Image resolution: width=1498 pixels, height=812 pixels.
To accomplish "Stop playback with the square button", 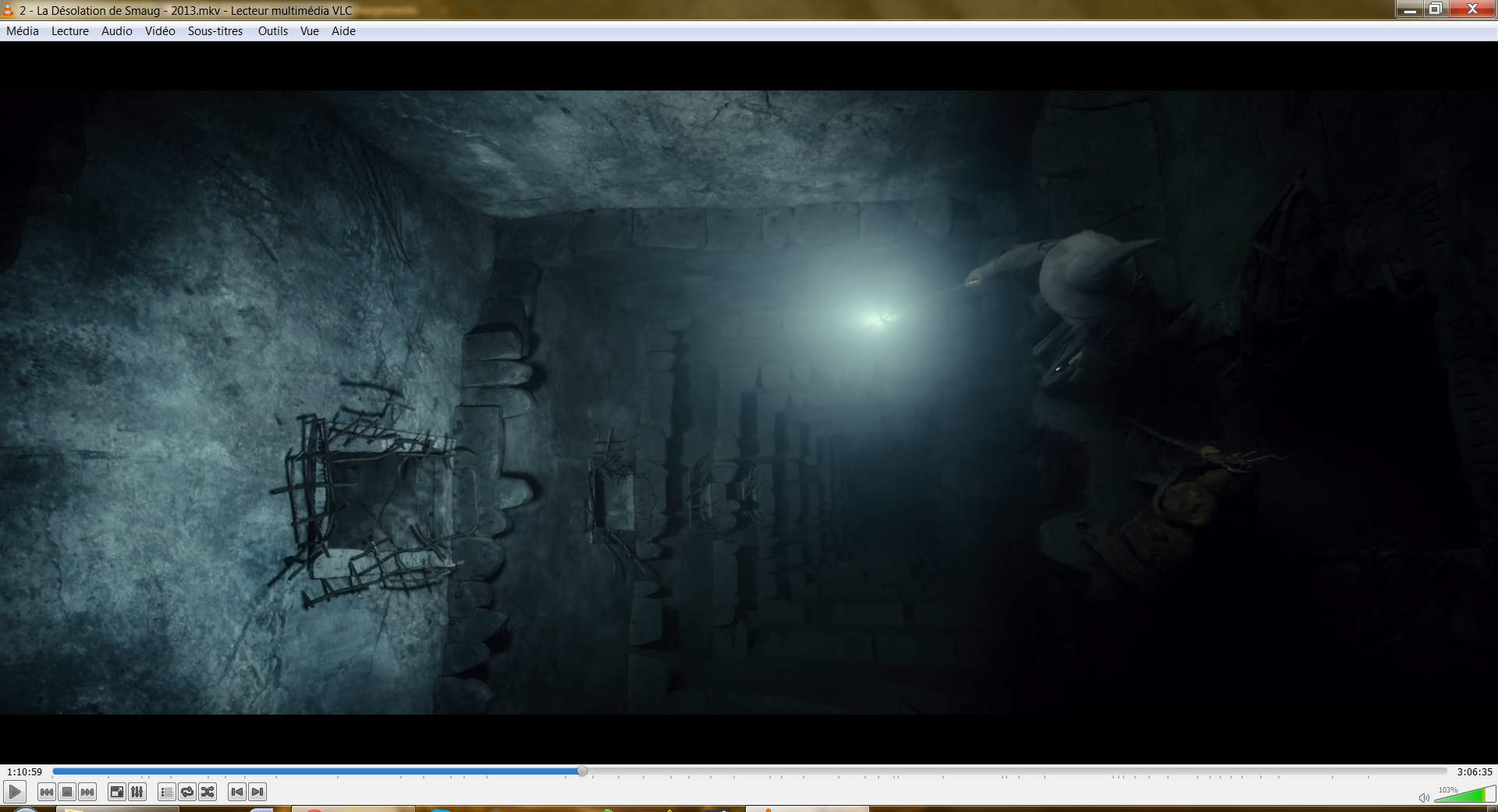I will point(67,792).
